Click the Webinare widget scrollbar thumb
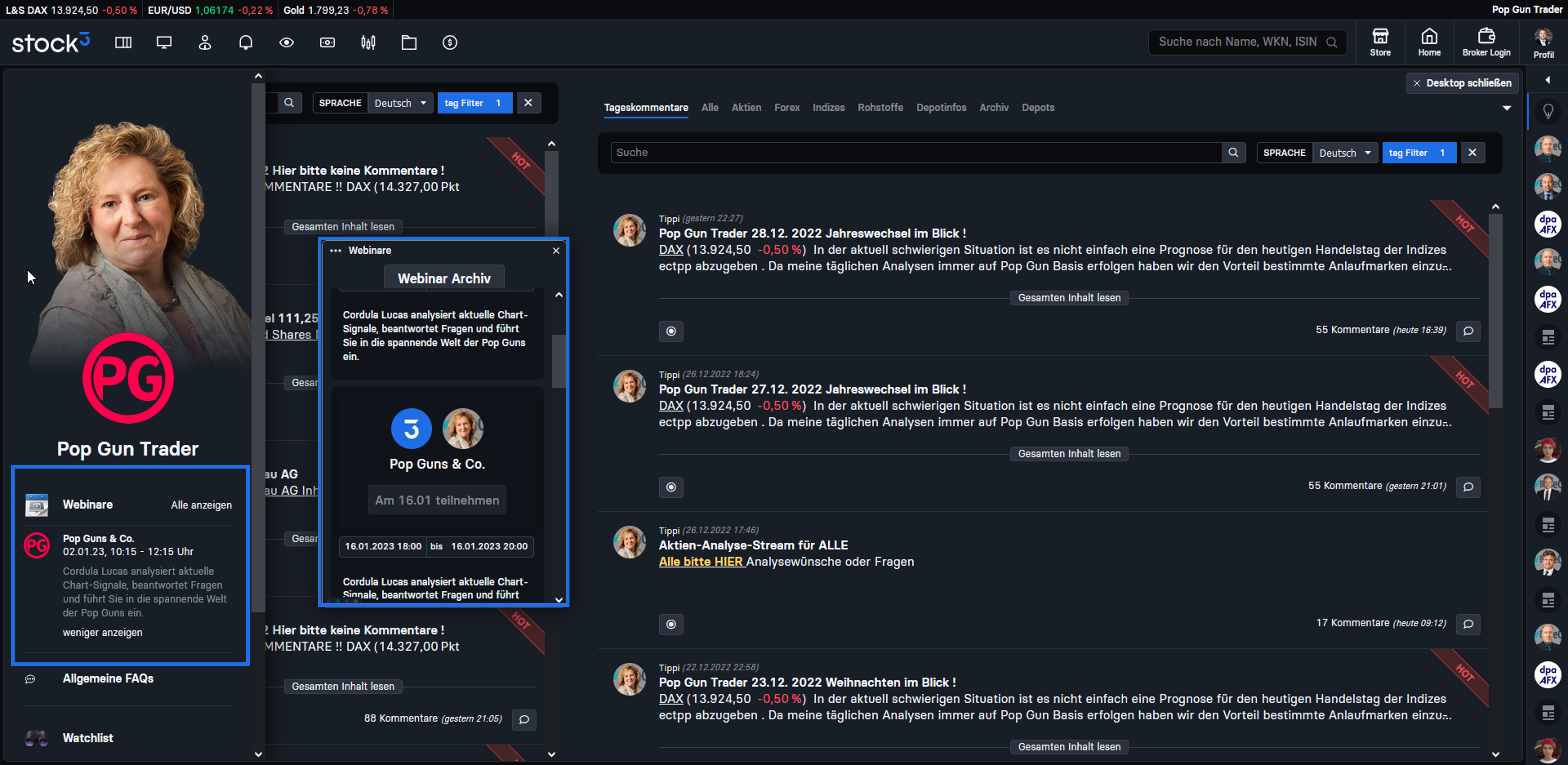Image resolution: width=1568 pixels, height=765 pixels. [x=558, y=361]
